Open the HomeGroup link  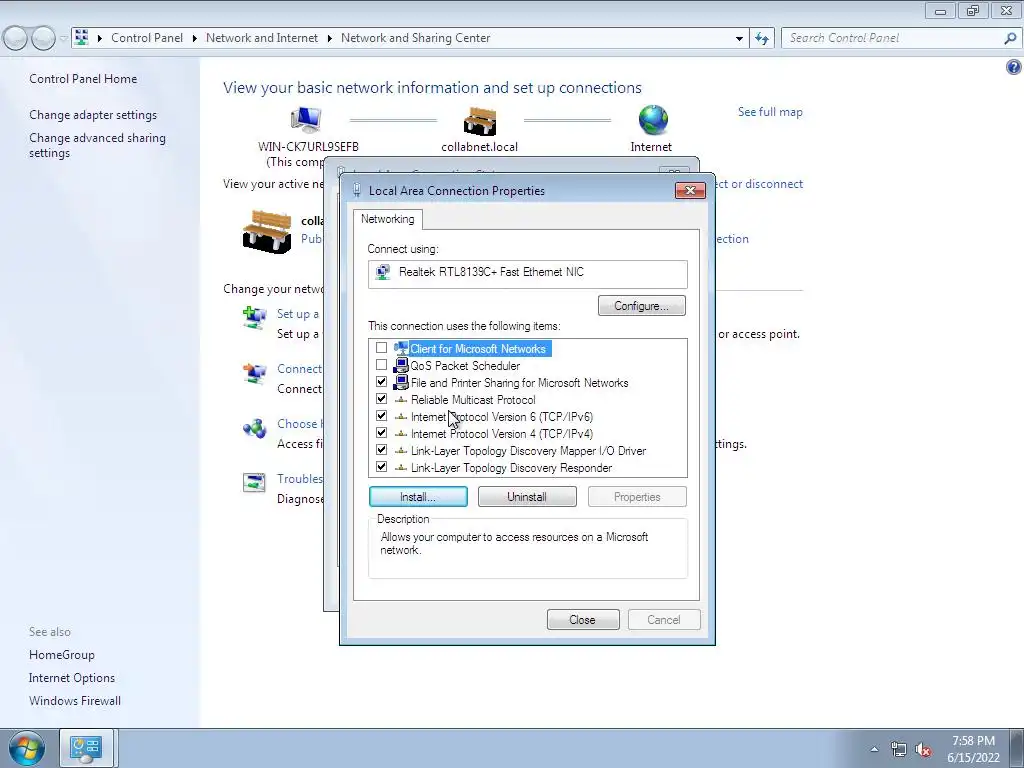[x=61, y=655]
